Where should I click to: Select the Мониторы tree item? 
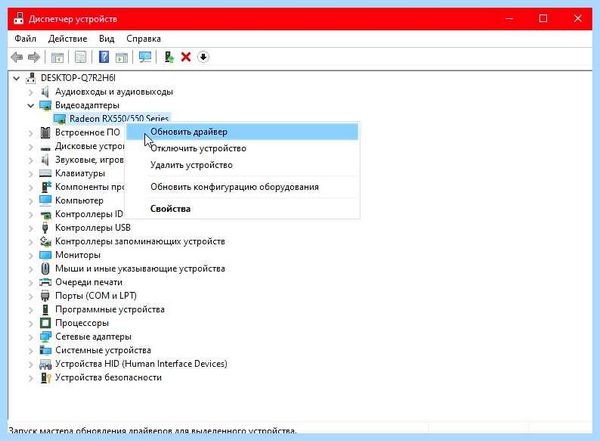[x=78, y=255]
